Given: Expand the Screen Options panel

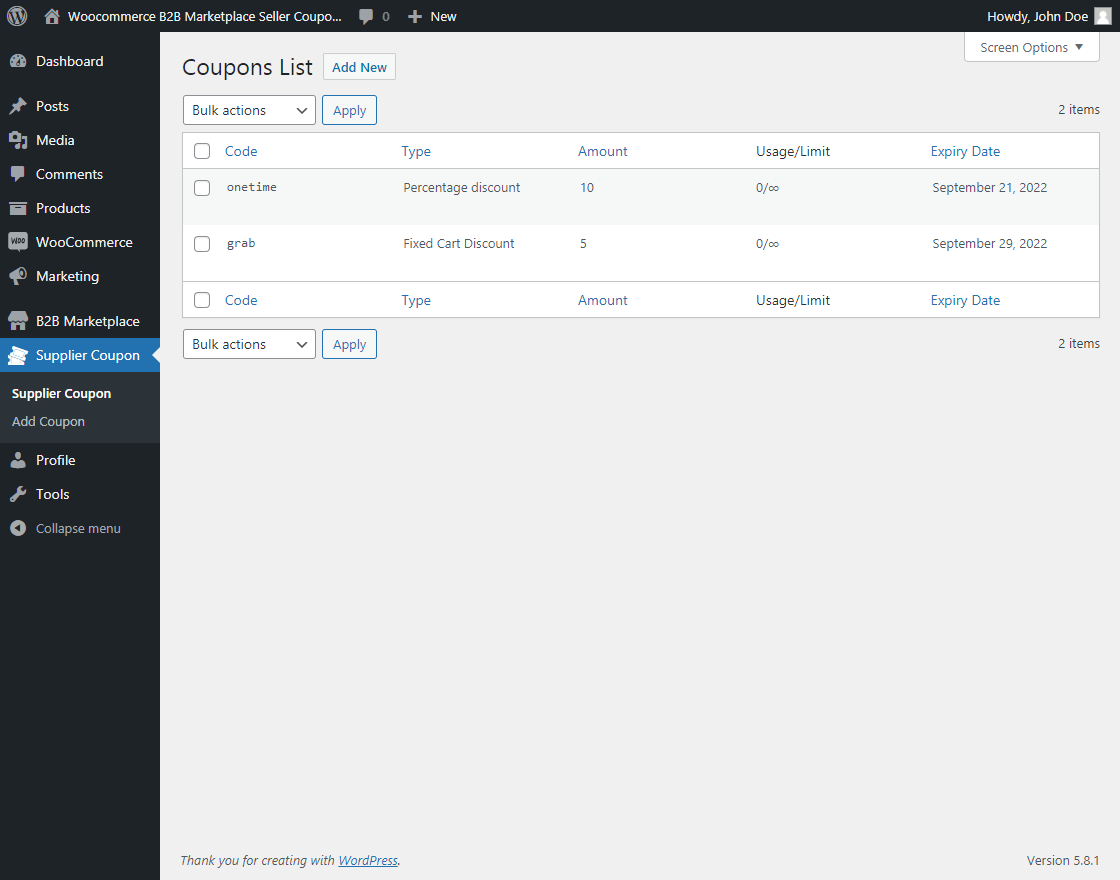Looking at the screenshot, I should click(1031, 47).
